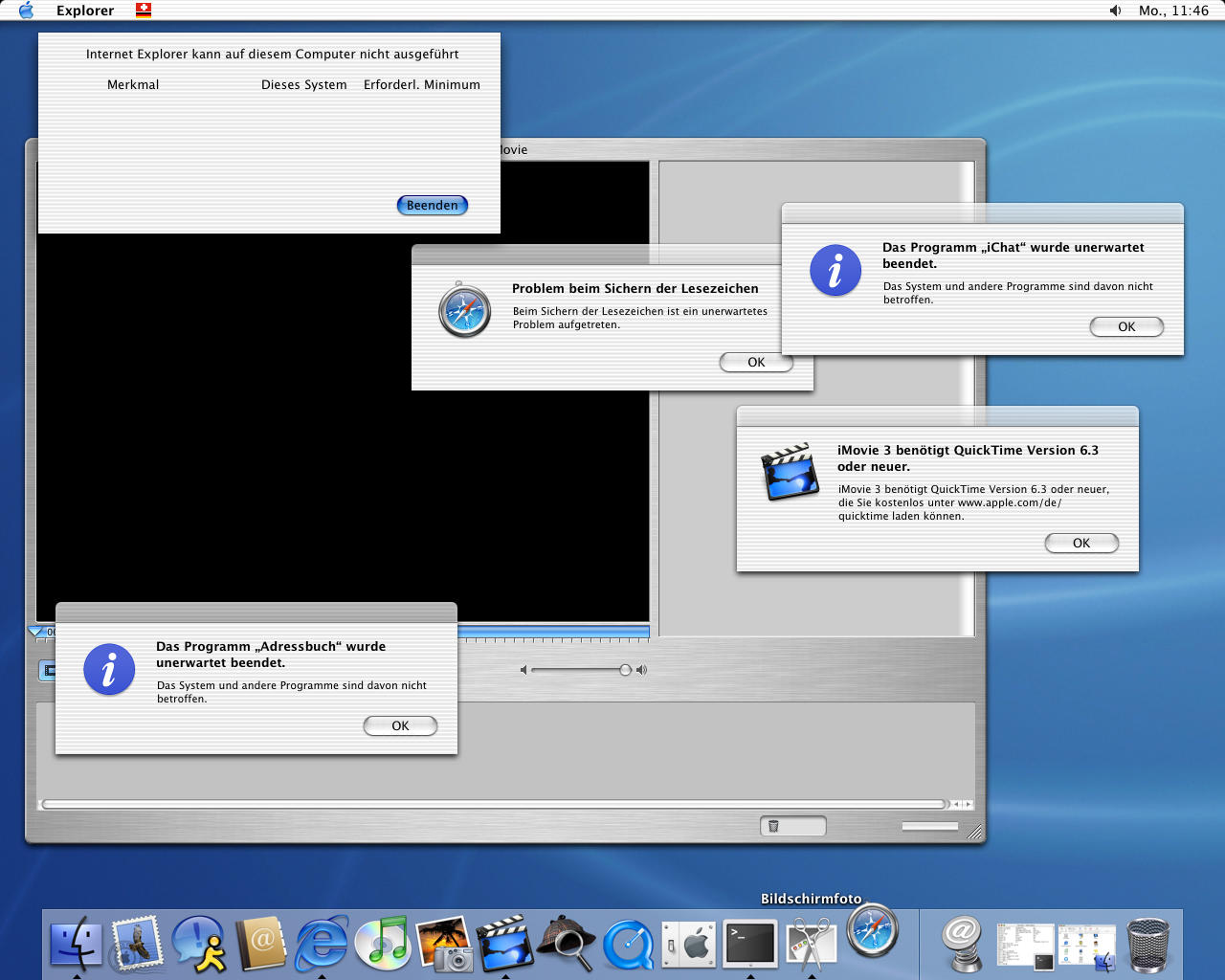The width and height of the screenshot is (1225, 980).
Task: Open iChat in the dock
Action: tap(199, 944)
